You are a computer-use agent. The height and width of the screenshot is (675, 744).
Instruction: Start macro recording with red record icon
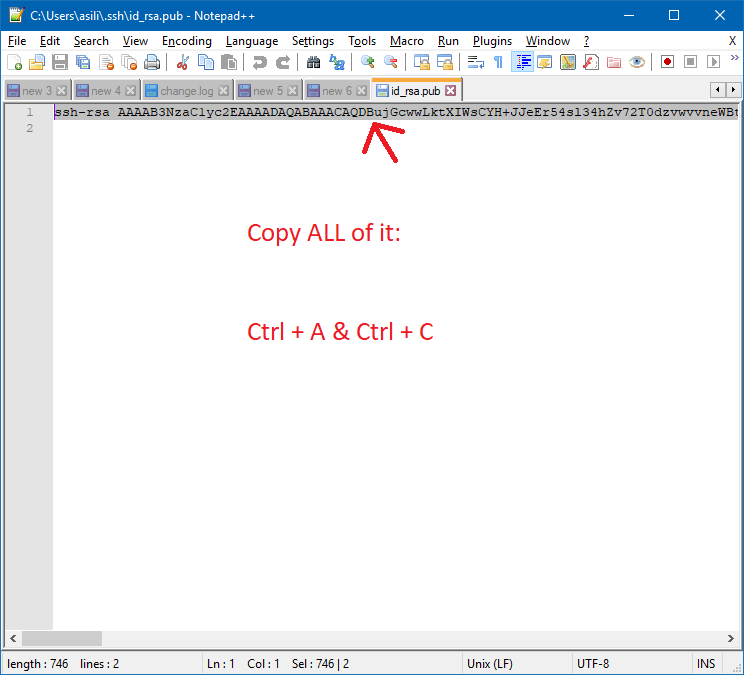click(x=667, y=62)
